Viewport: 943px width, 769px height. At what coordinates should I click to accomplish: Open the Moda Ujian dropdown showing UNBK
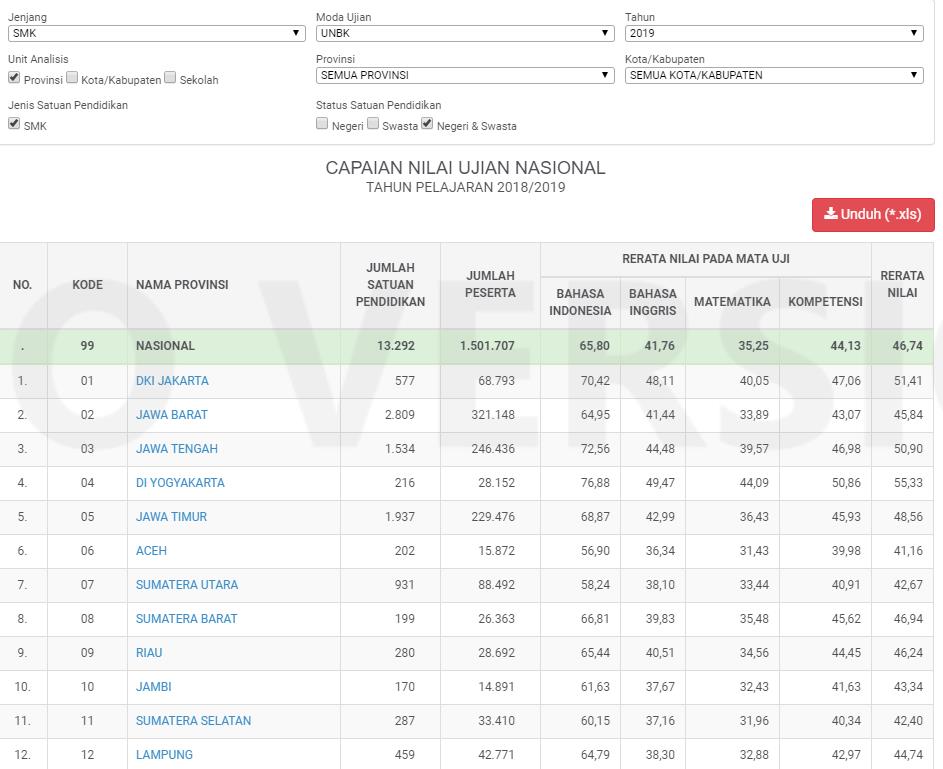tap(465, 33)
